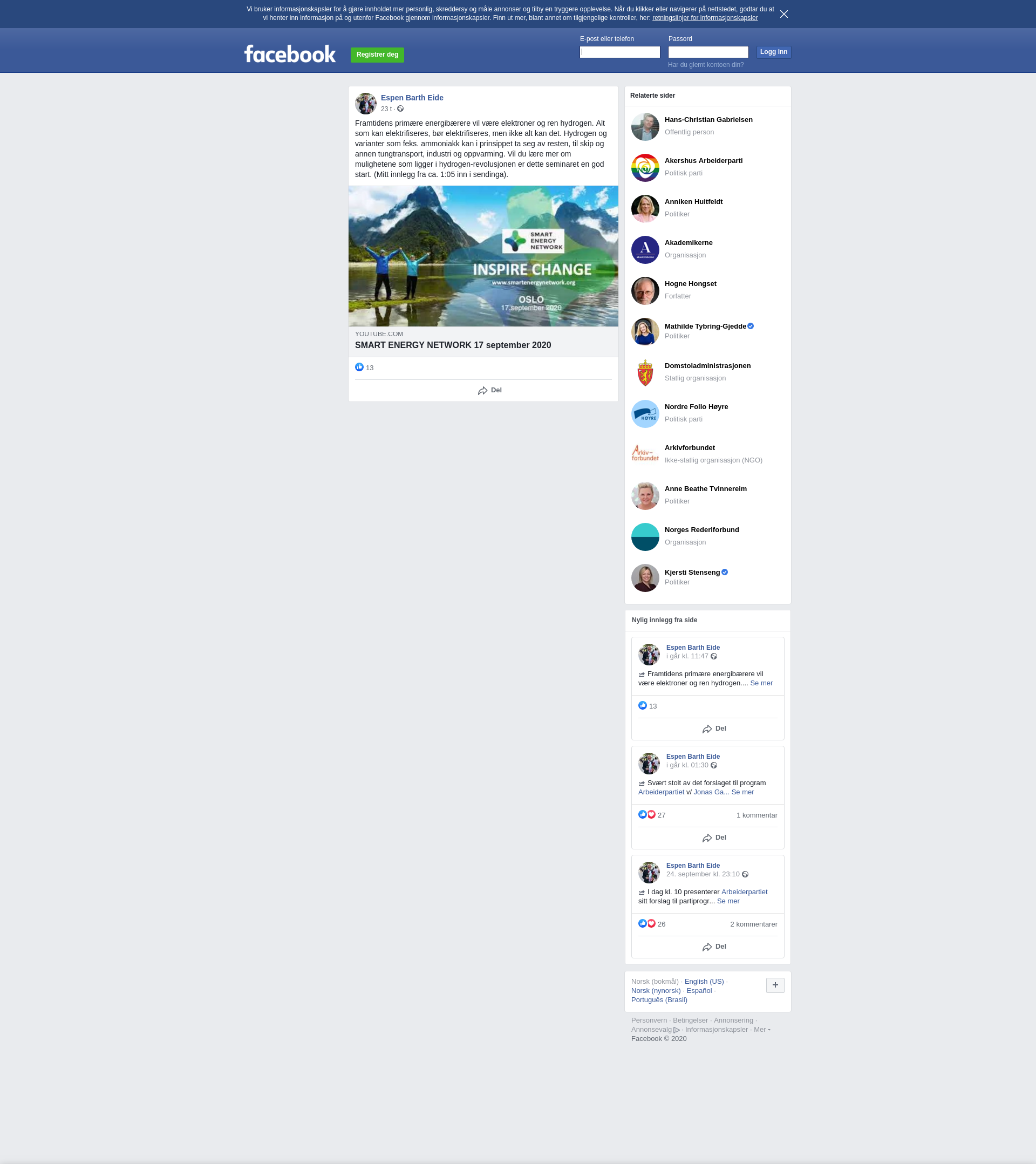Open the Personvern footer link
Viewport: 1036px width, 1164px height.
(x=649, y=1020)
